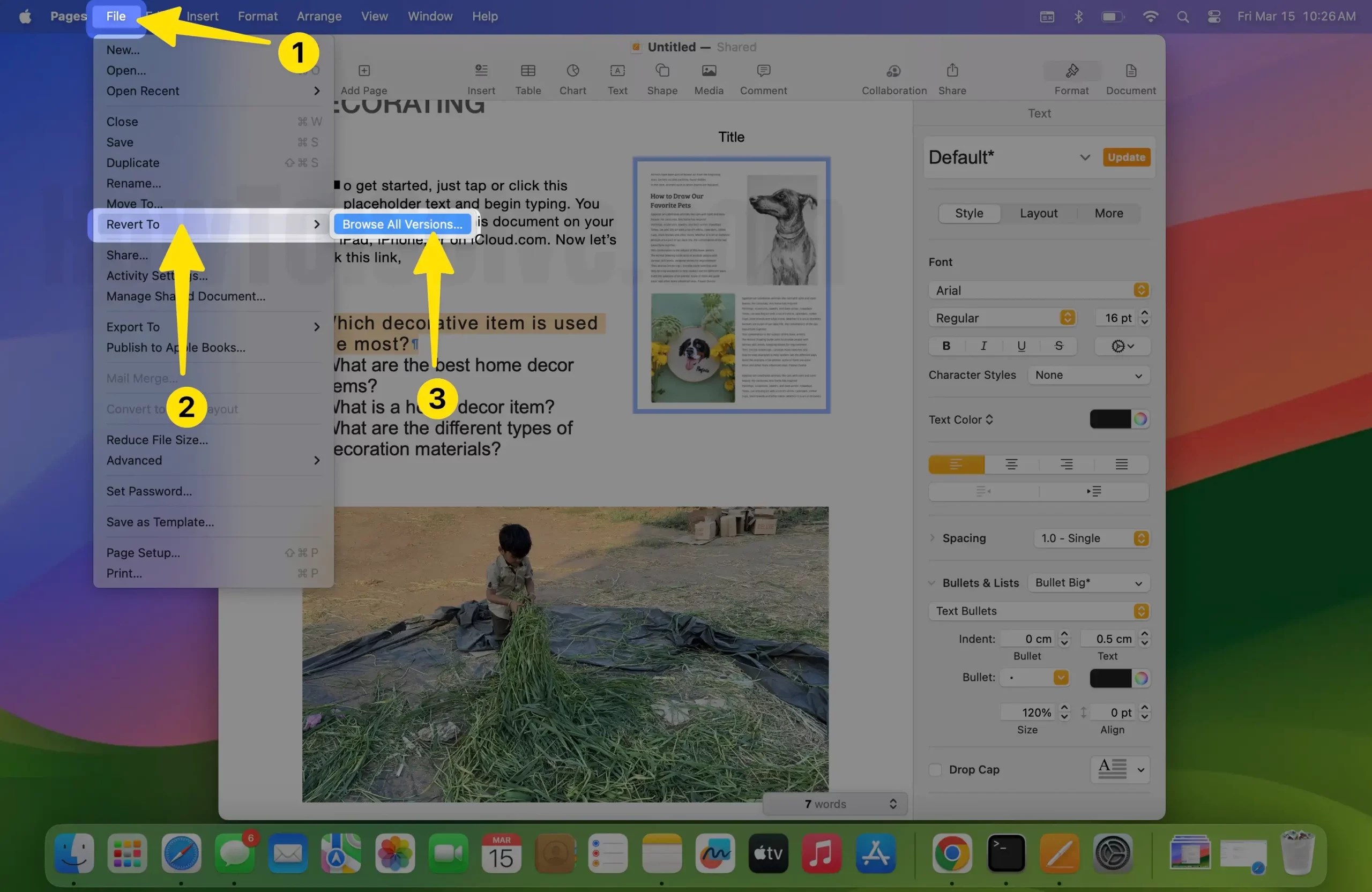Image resolution: width=1372 pixels, height=892 pixels.
Task: Open the text color swatch
Action: click(x=1112, y=419)
